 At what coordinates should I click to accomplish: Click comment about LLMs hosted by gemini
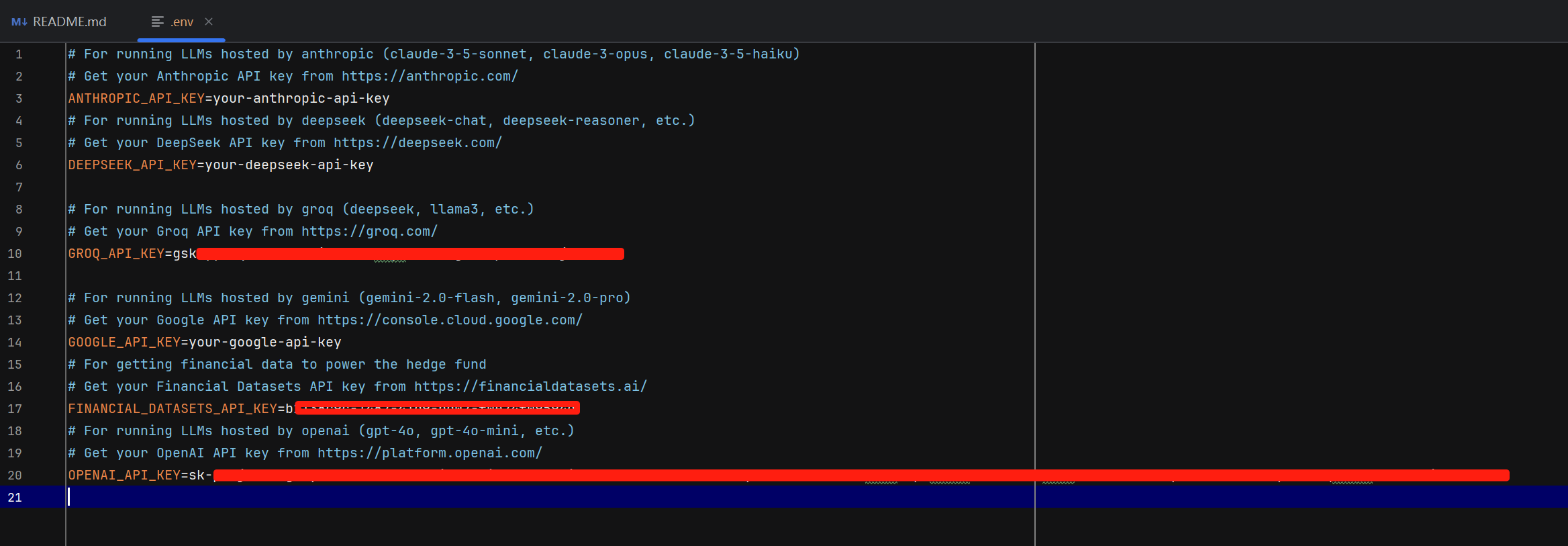pyautogui.click(x=350, y=298)
